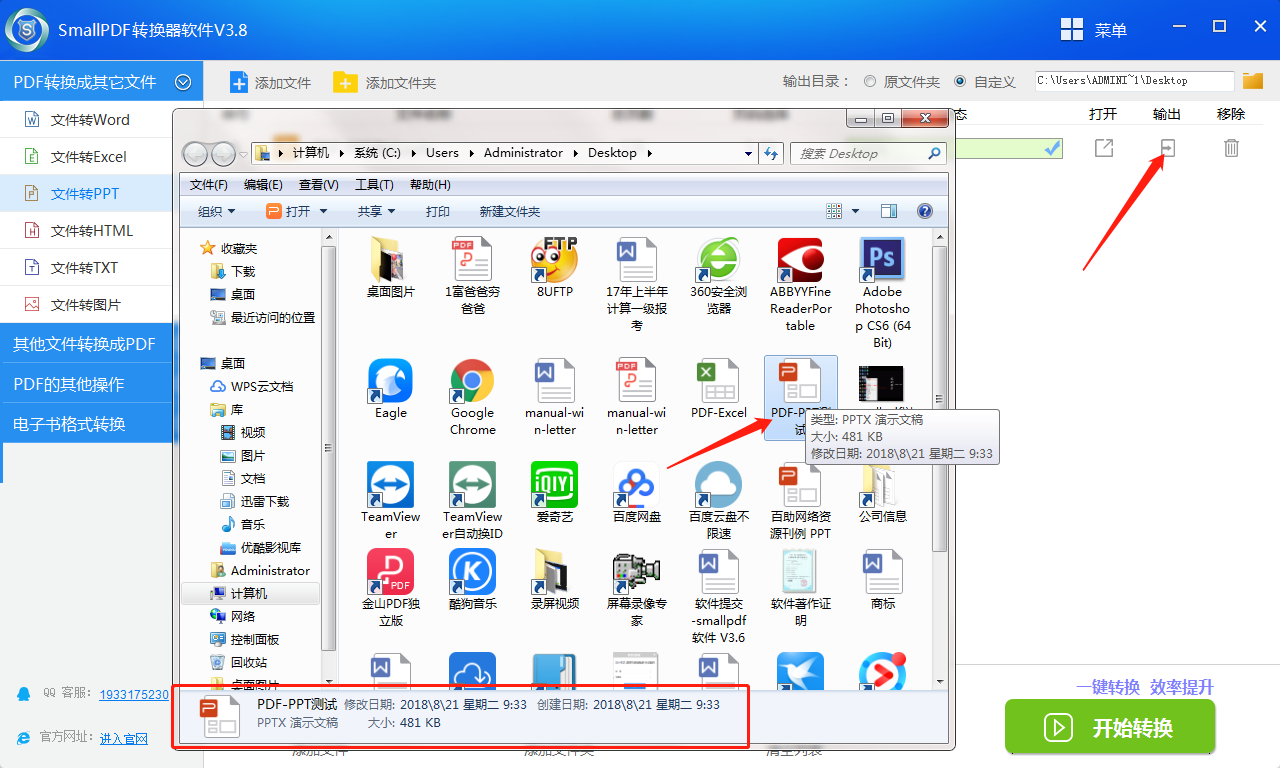The width and height of the screenshot is (1280, 768).
Task: Select the 酷狗音乐 shortcut icon
Action: click(473, 571)
